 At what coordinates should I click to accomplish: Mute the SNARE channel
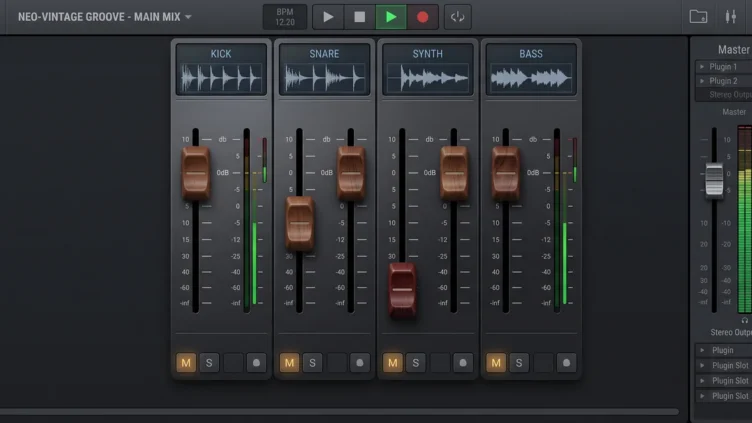(289, 363)
